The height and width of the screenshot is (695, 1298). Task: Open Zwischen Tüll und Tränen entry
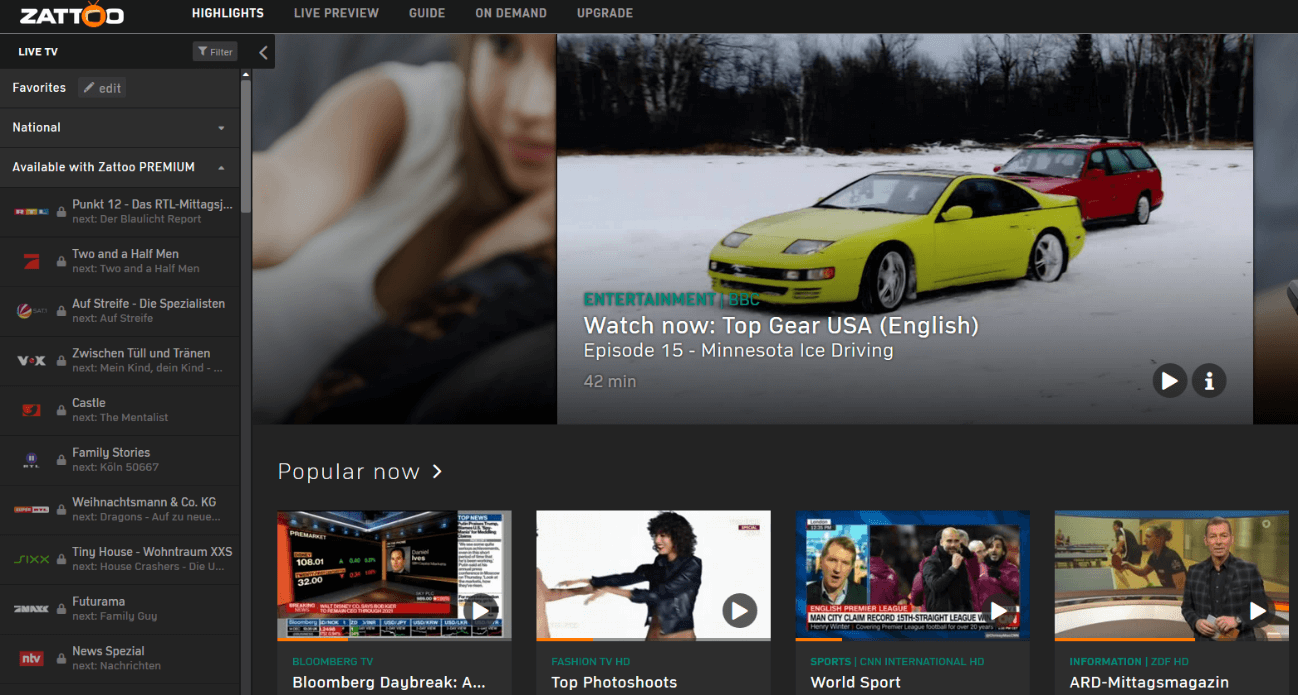coord(120,361)
